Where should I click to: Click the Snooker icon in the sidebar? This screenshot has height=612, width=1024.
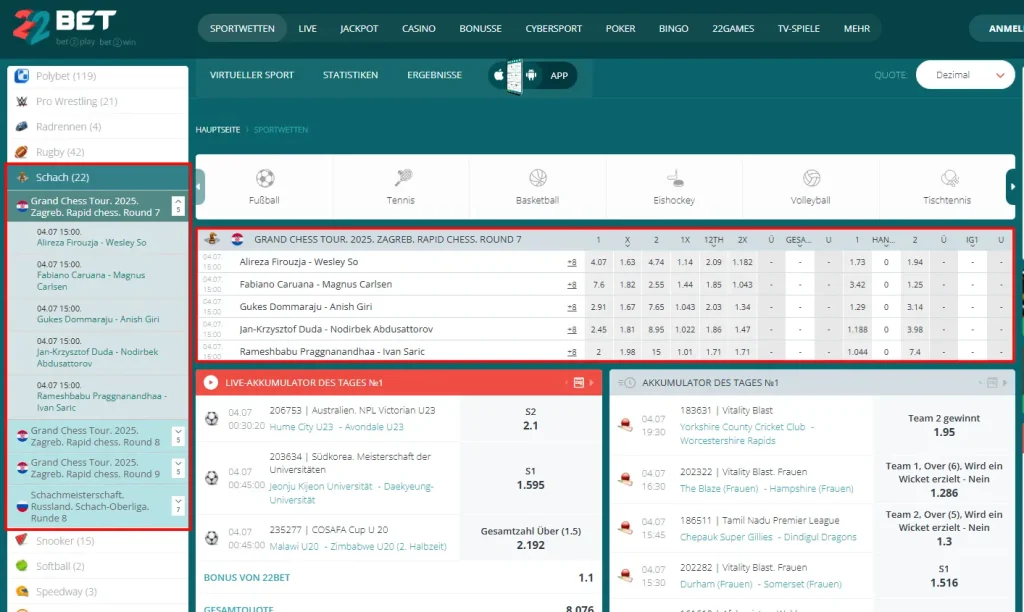(x=22, y=540)
